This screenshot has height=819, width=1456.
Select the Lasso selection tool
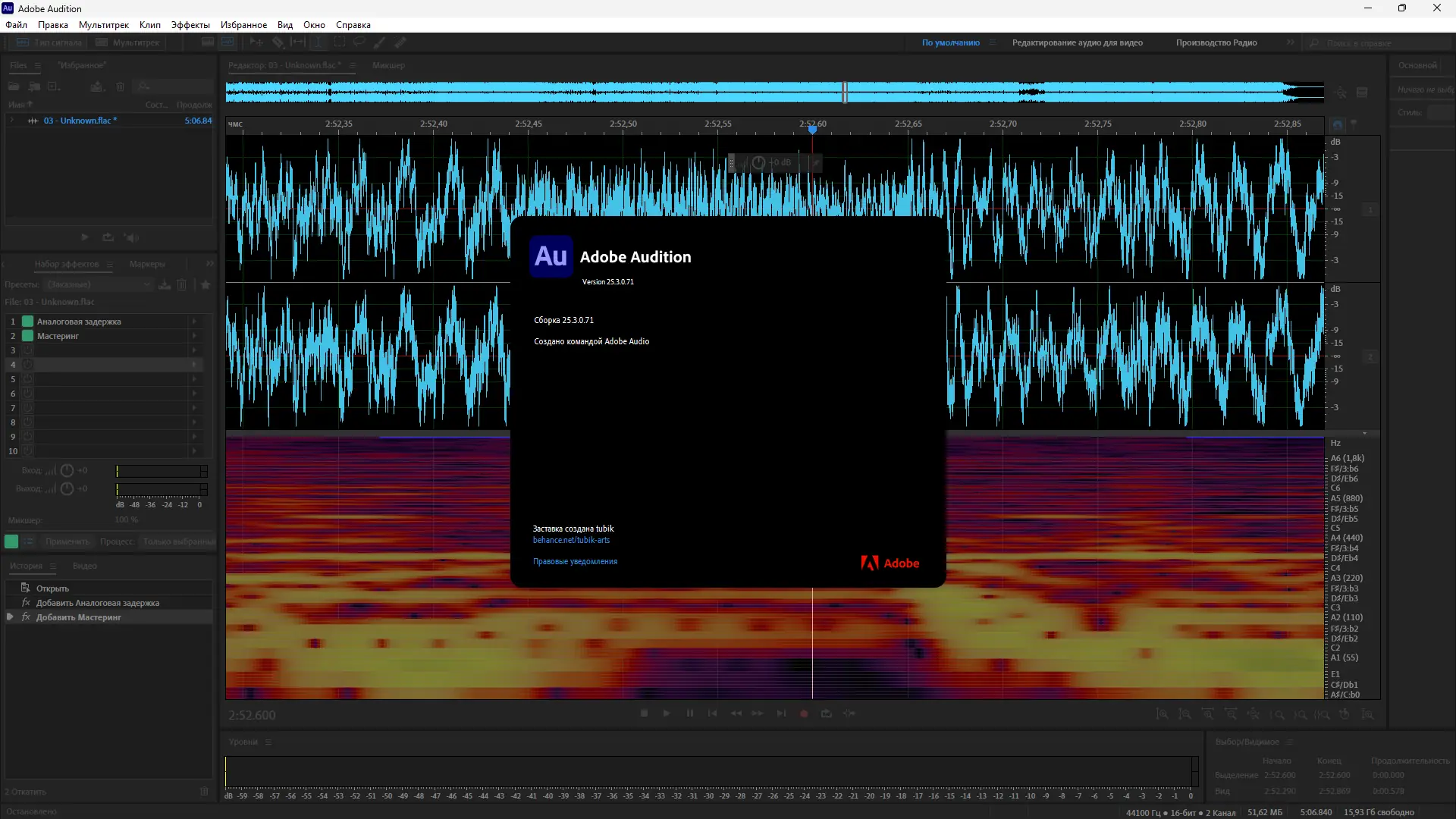pyautogui.click(x=359, y=42)
